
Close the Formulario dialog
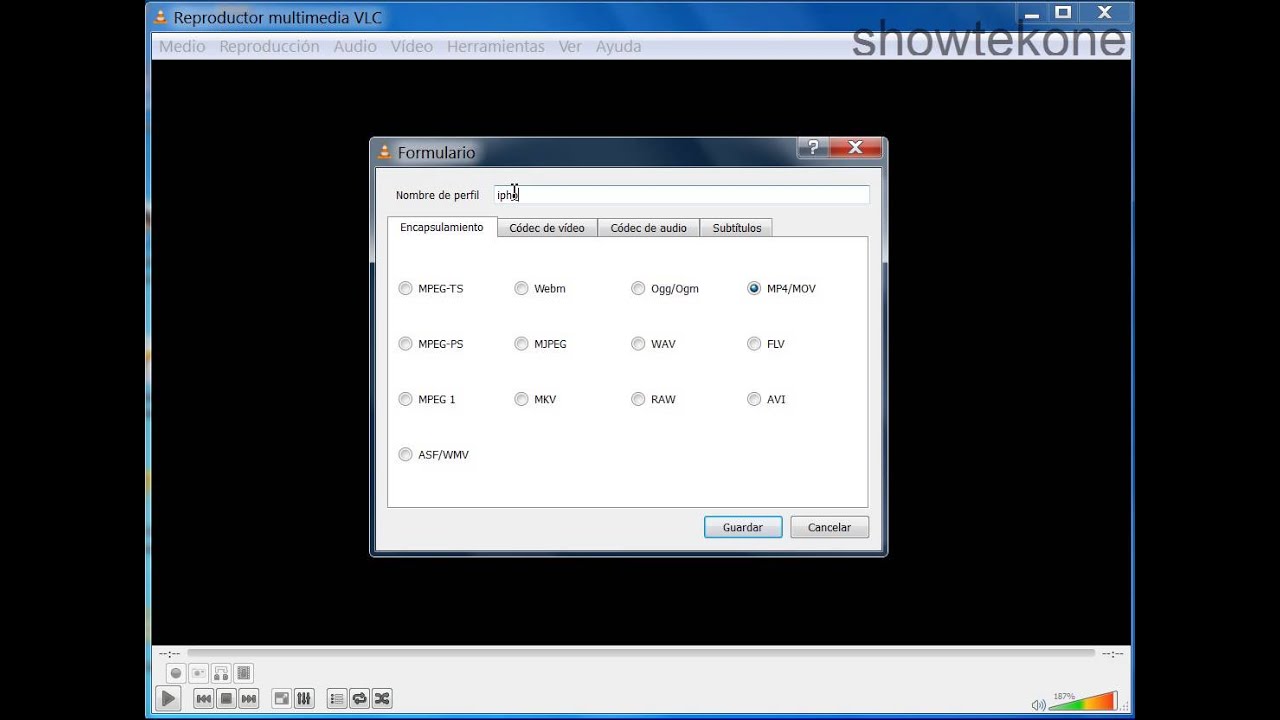(855, 147)
